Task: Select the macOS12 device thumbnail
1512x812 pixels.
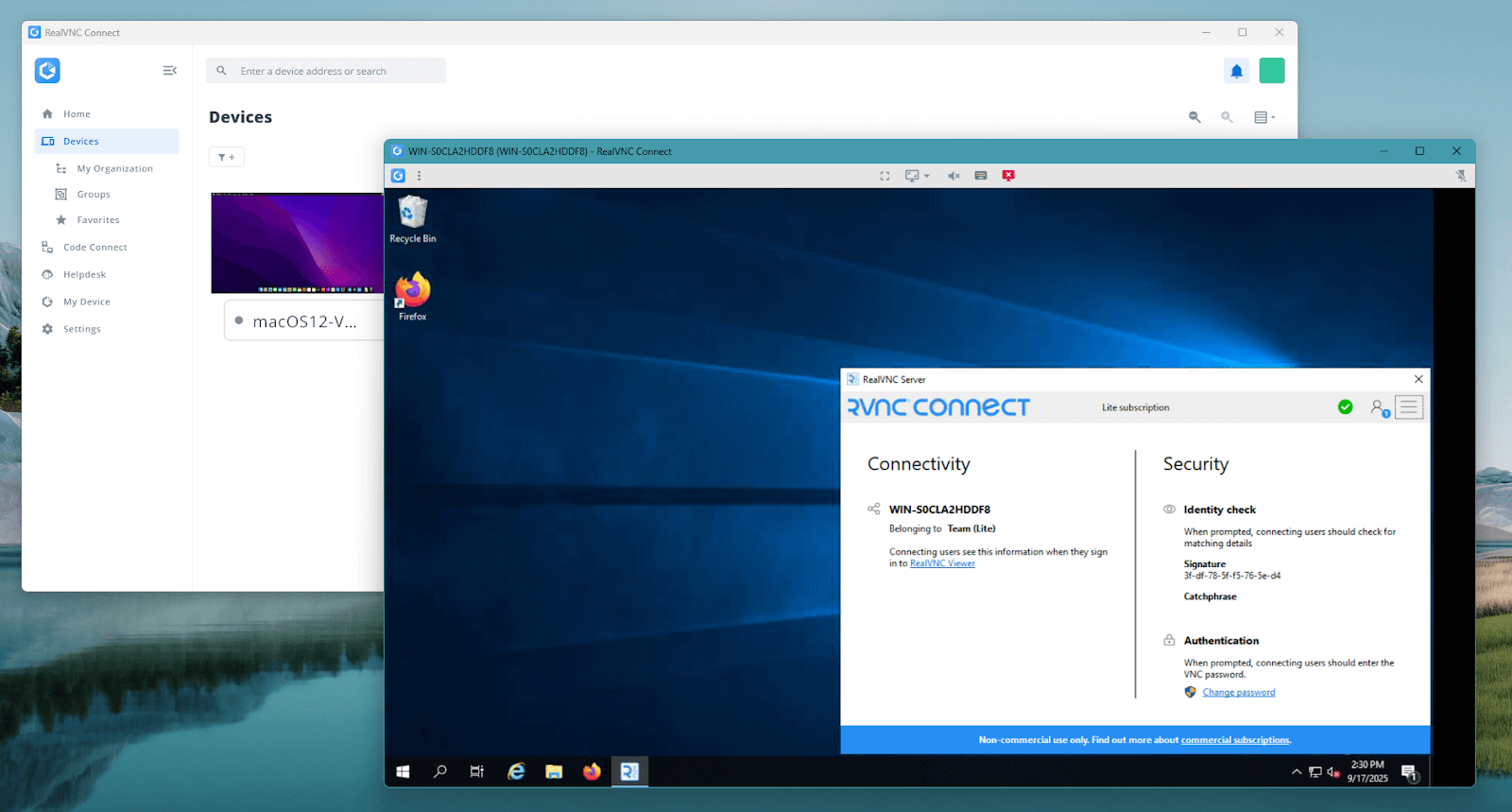Action: pos(297,243)
